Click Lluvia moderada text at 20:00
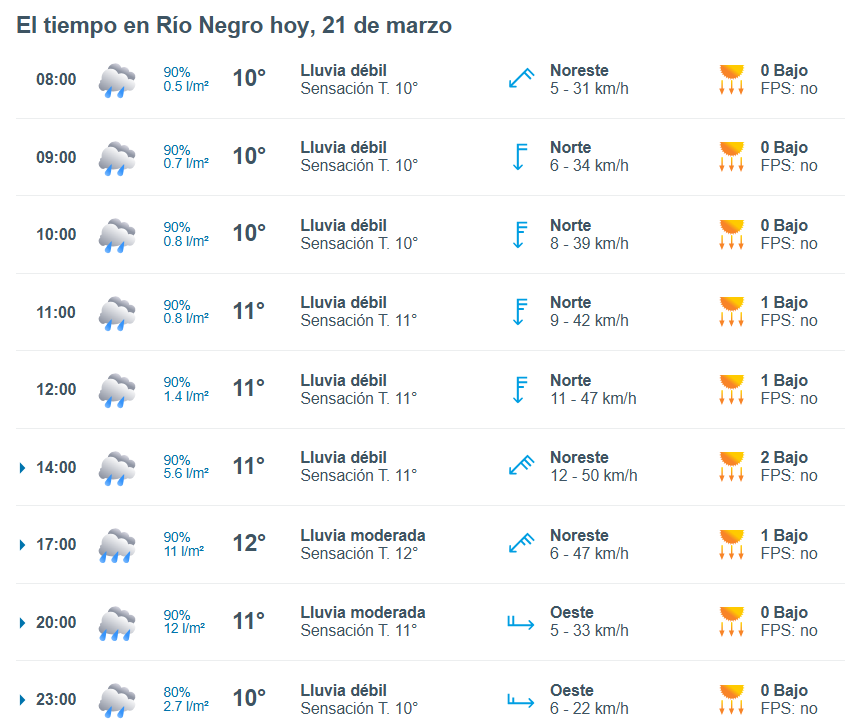Viewport: 845px width, 726px height. (x=362, y=613)
